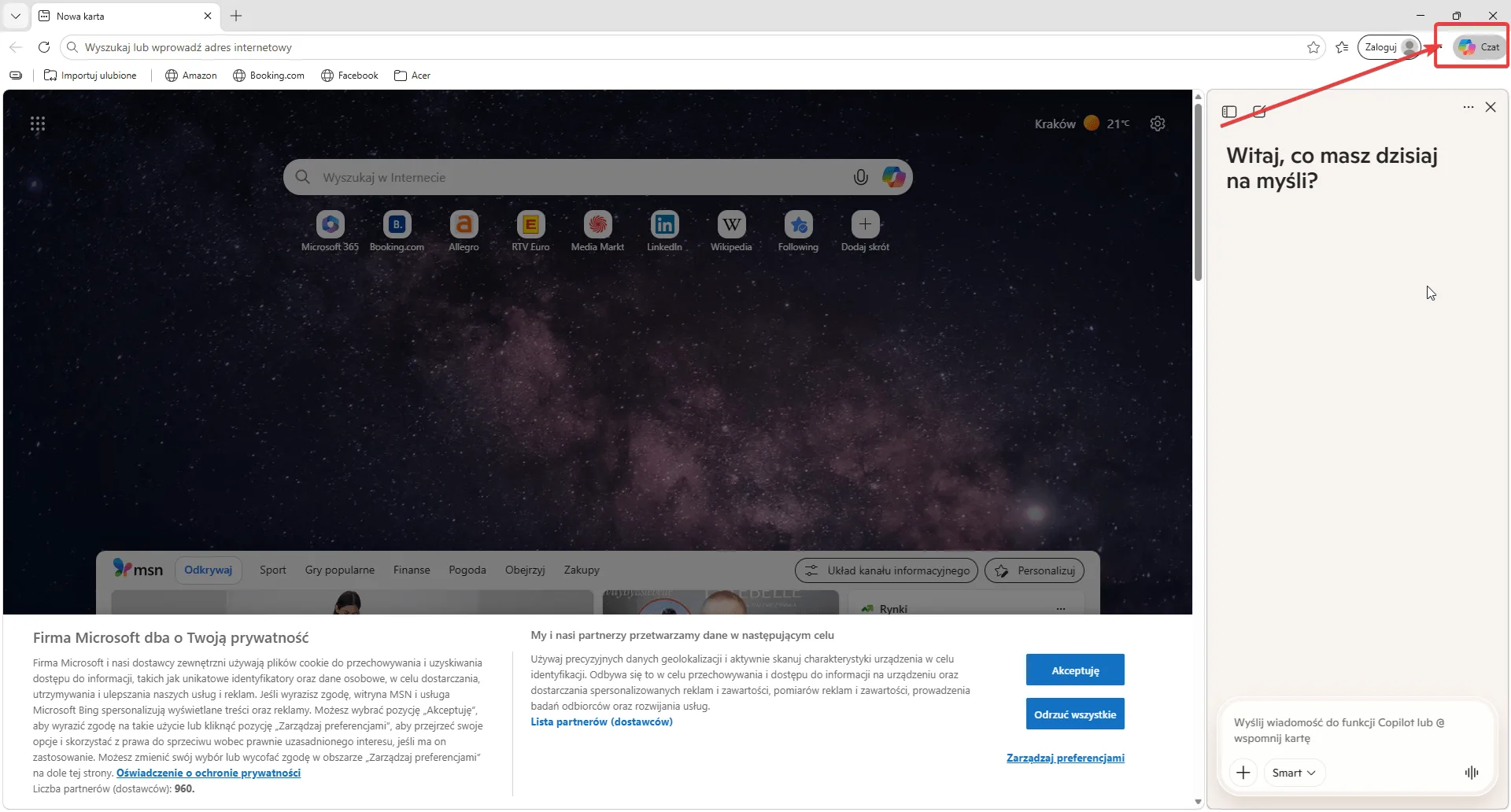Open the Media Markt shortcut tile

click(597, 231)
